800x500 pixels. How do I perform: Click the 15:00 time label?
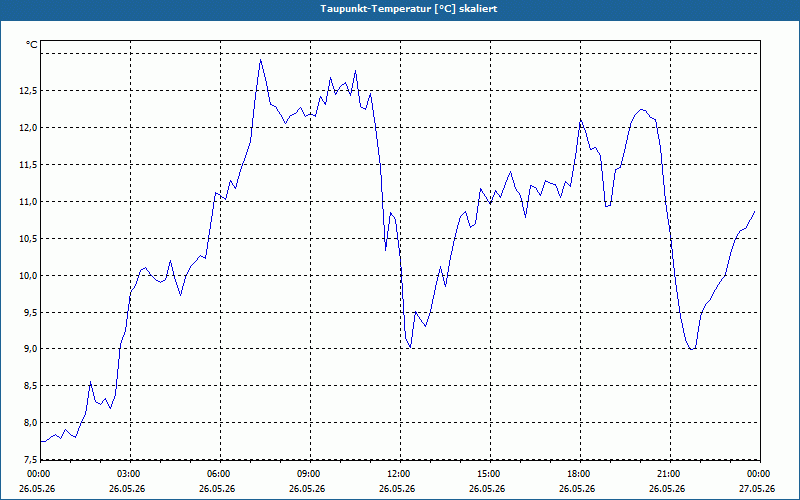pyautogui.click(x=489, y=474)
